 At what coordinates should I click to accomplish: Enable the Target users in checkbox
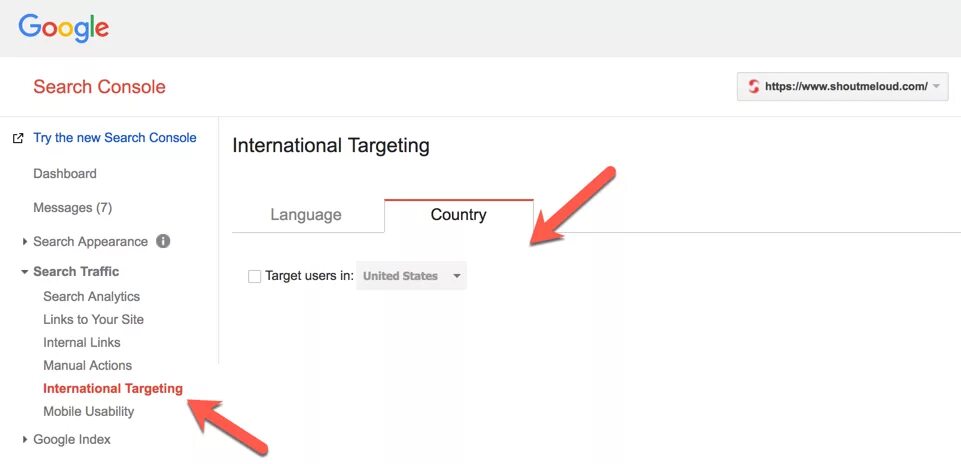point(254,276)
